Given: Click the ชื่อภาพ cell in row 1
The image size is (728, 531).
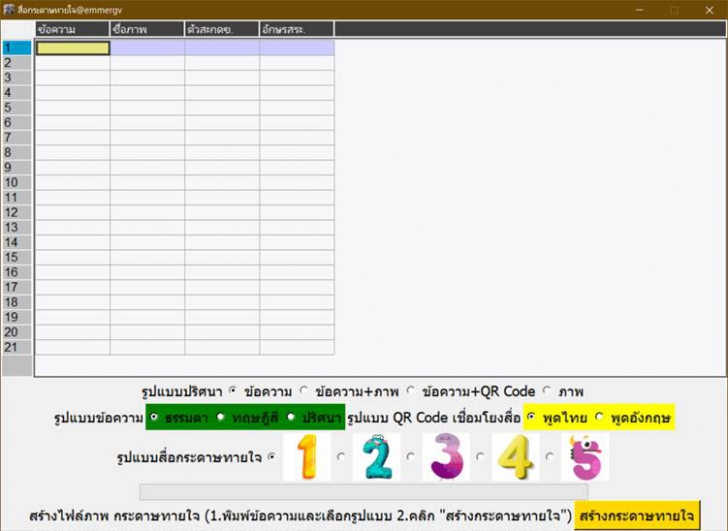Looking at the screenshot, I should click(x=148, y=48).
